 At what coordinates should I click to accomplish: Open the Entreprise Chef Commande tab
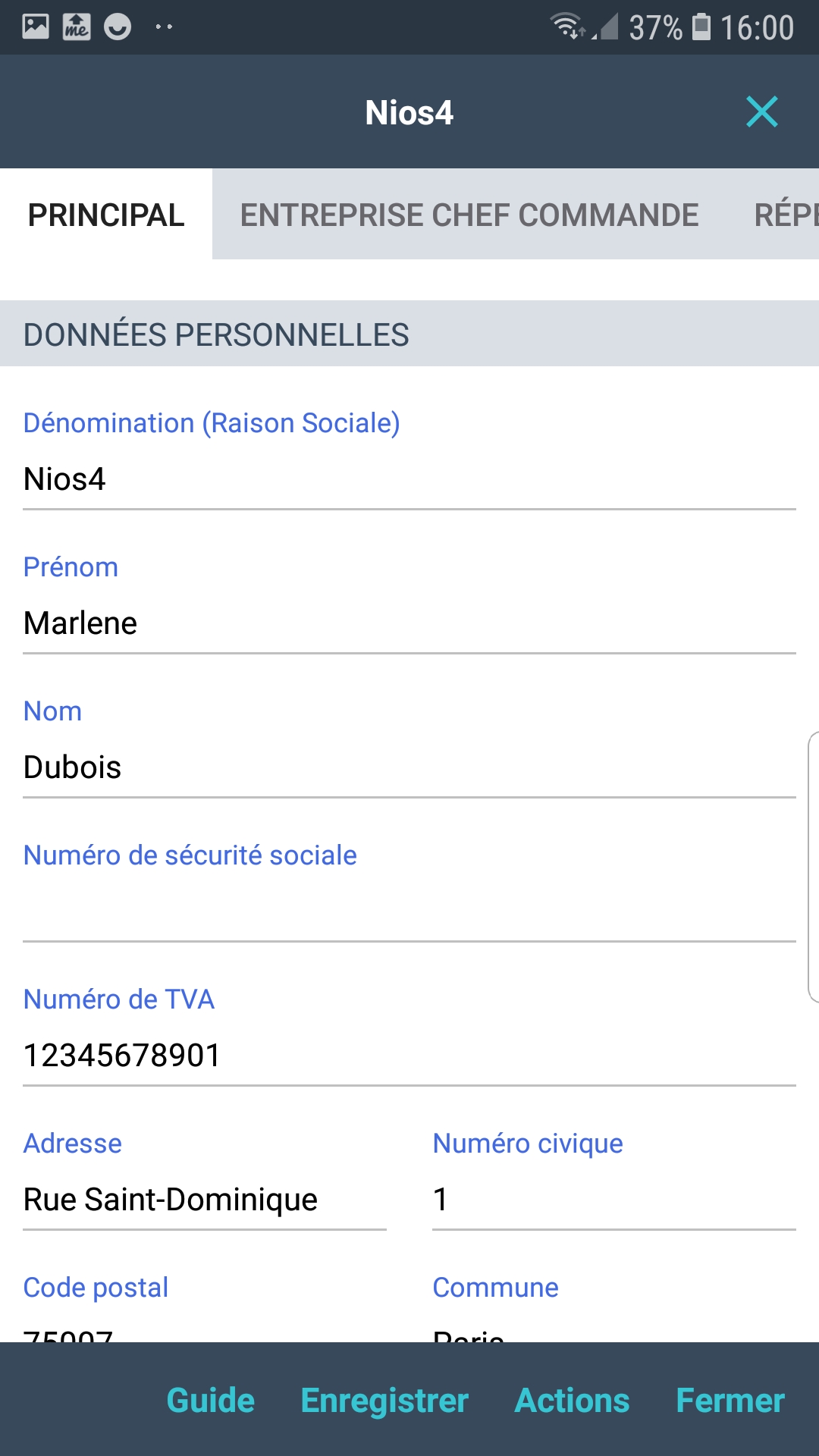(469, 215)
